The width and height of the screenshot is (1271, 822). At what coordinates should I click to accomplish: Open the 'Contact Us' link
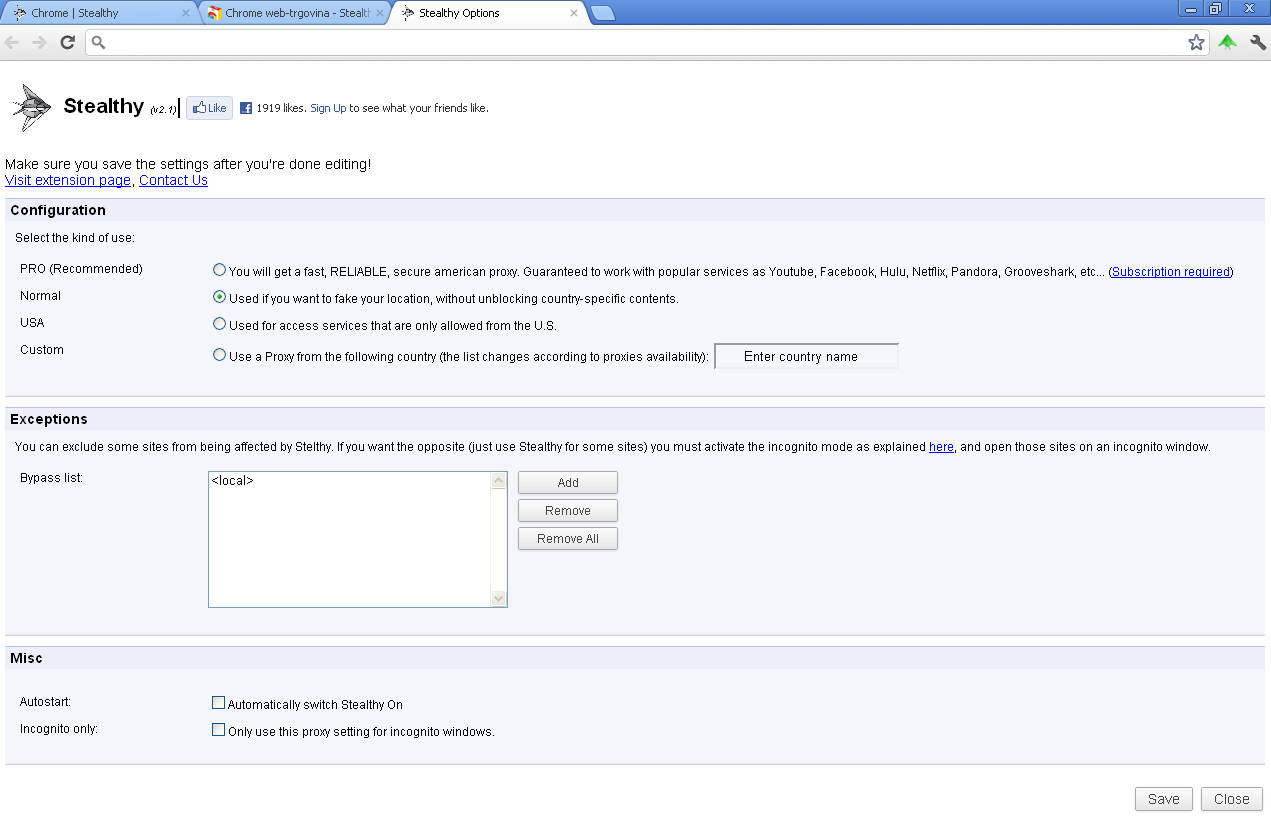click(173, 180)
